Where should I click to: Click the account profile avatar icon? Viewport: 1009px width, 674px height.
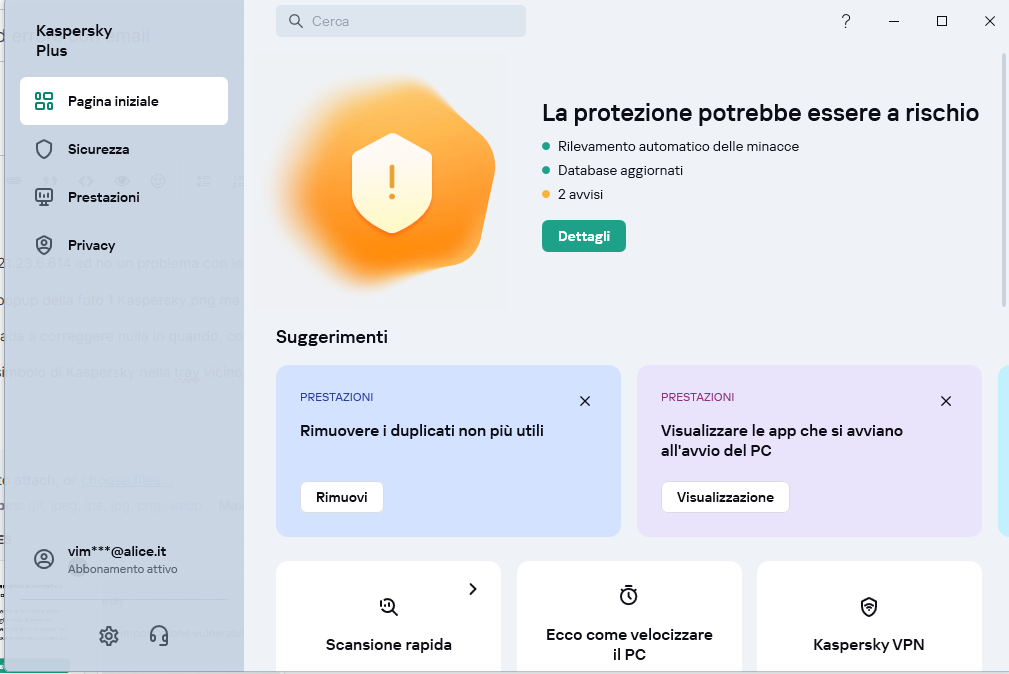coord(44,559)
